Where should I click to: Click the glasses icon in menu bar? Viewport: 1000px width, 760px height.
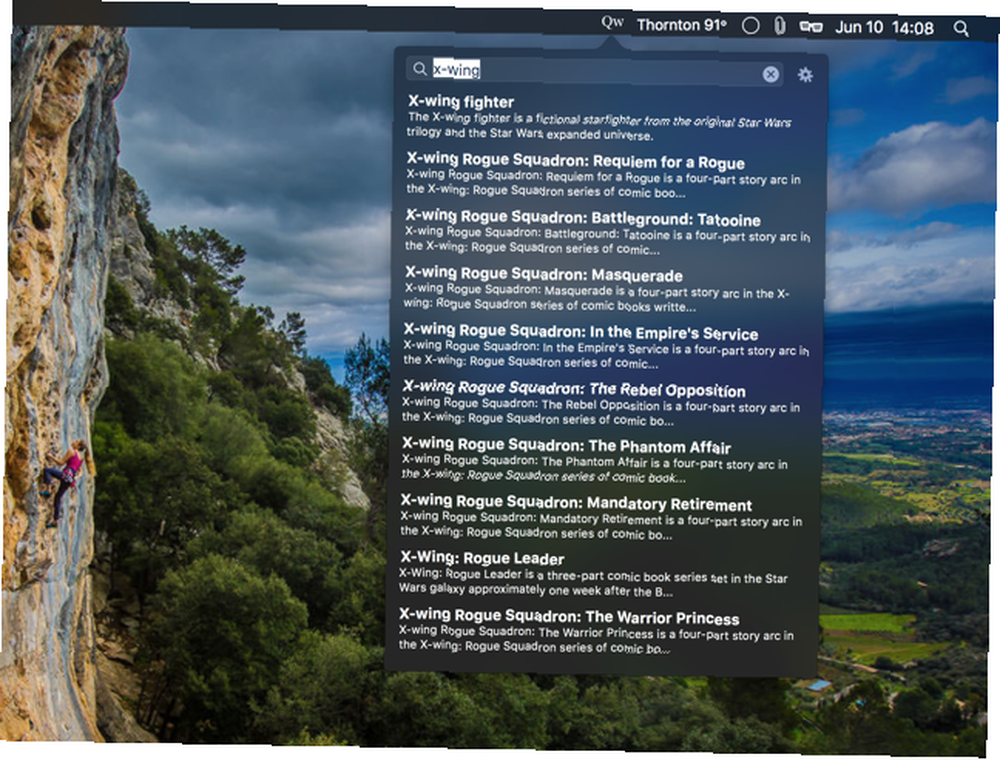(x=811, y=27)
